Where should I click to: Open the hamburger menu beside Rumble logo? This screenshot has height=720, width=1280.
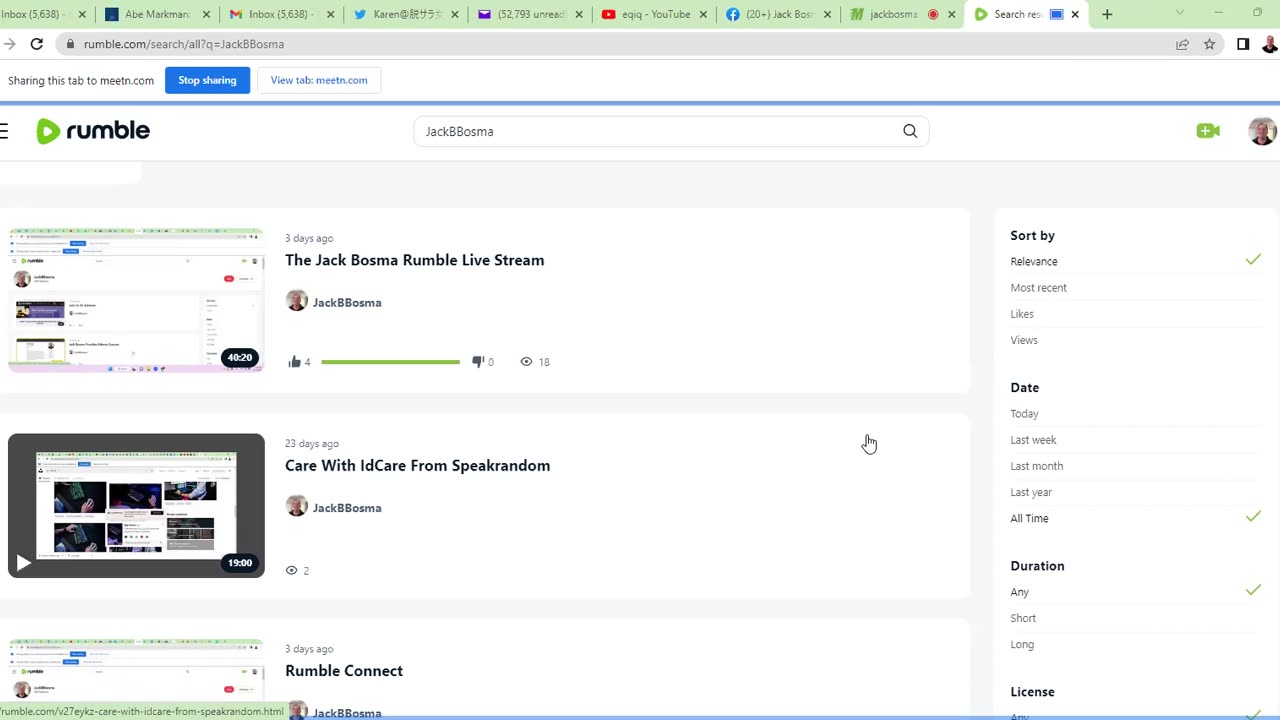(x=4, y=131)
